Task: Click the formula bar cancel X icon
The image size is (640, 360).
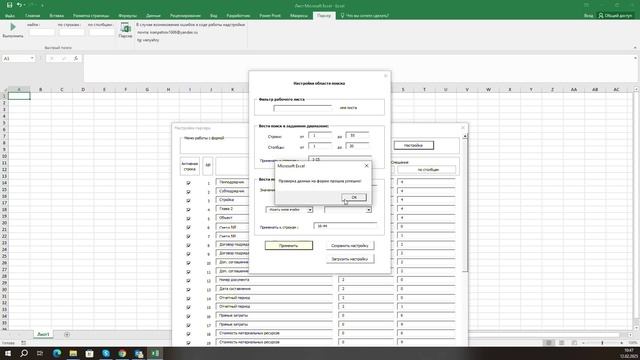Action: click(x=51, y=58)
